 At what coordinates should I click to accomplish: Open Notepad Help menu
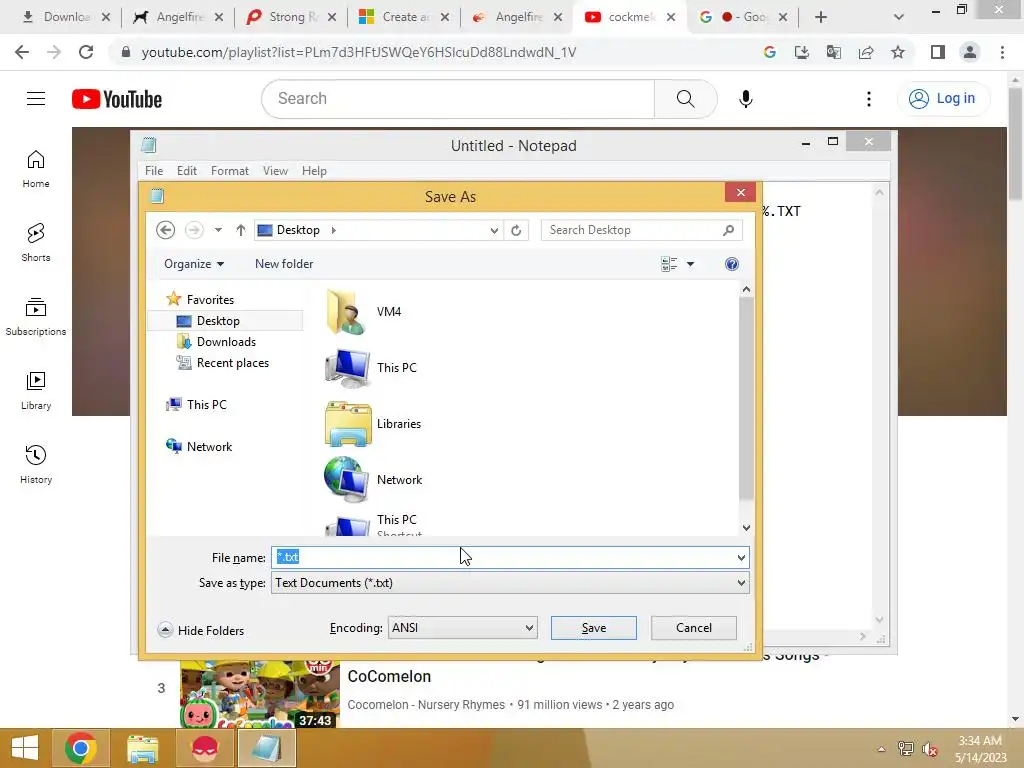[314, 170]
